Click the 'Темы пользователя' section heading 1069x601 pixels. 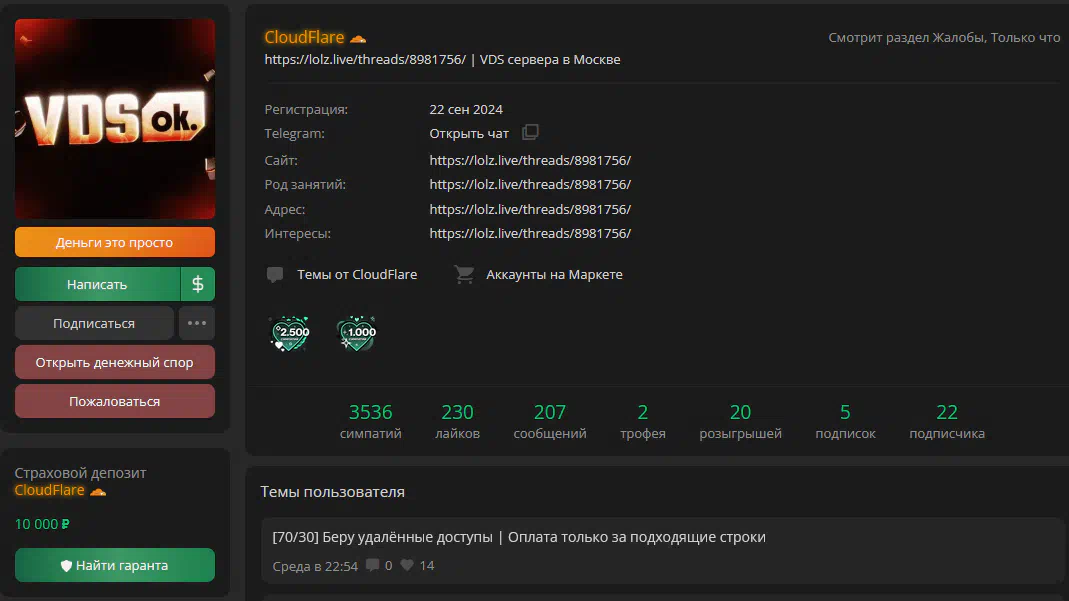tap(333, 492)
